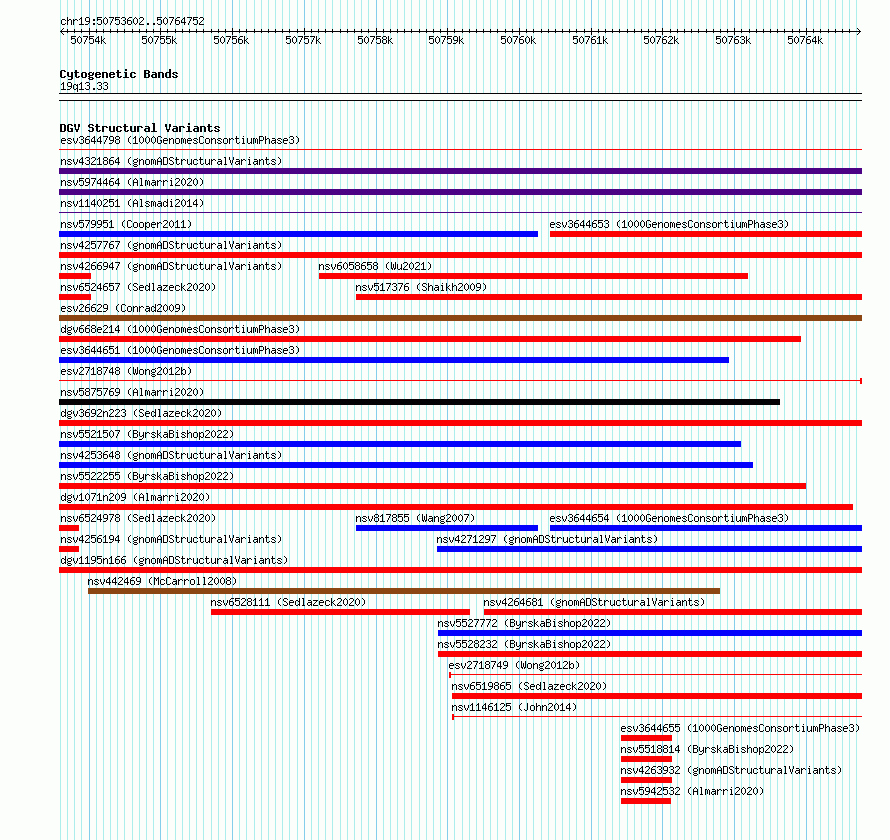Image resolution: width=890 pixels, height=840 pixels.
Task: Select the short red bar under nsv5942532
Action: pyautogui.click(x=646, y=801)
